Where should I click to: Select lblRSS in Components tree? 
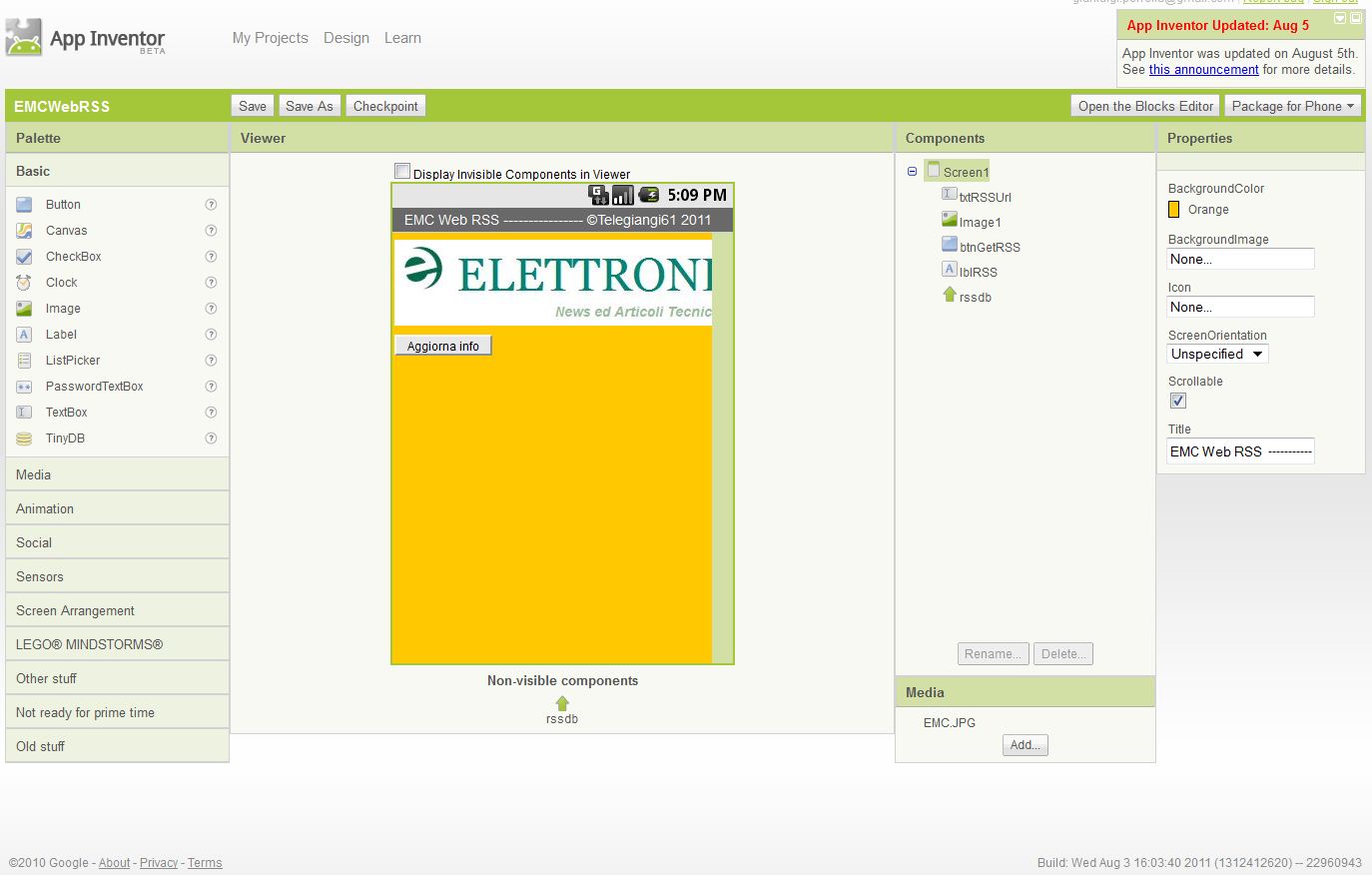[969, 272]
